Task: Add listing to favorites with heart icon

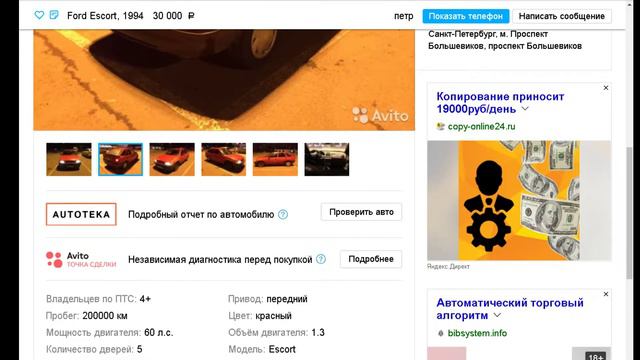Action: click(39, 15)
